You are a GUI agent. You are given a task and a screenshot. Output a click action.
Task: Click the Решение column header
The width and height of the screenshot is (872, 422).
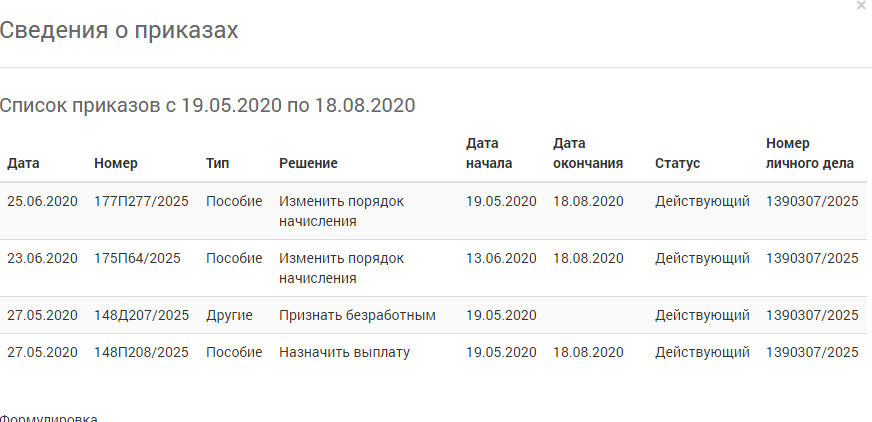click(308, 163)
